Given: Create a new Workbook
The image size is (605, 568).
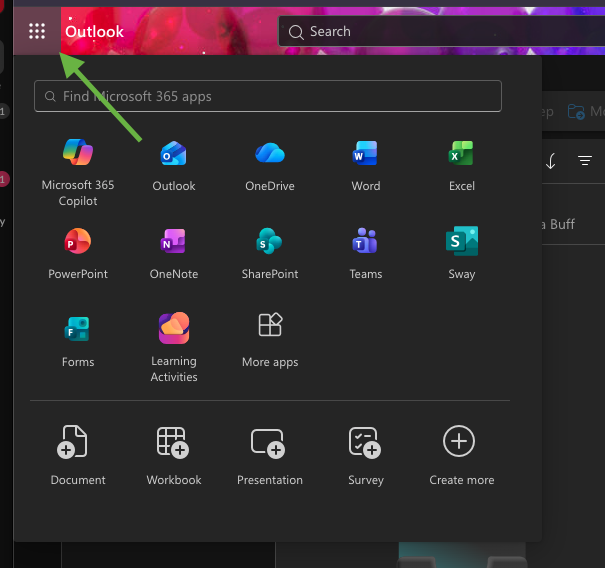Looking at the screenshot, I should point(174,455).
